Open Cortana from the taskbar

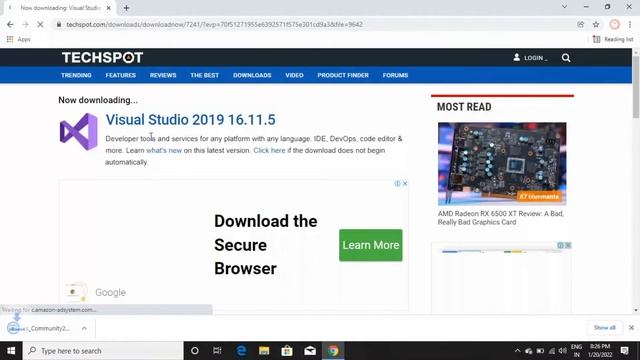[195, 351]
